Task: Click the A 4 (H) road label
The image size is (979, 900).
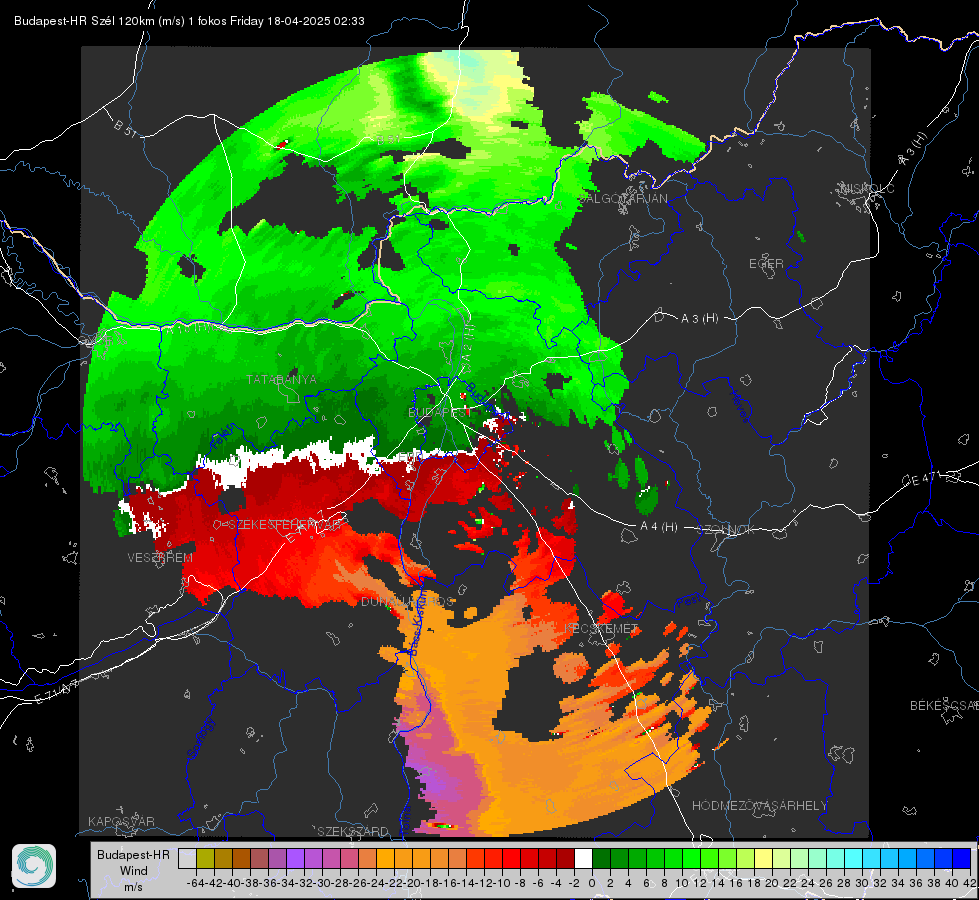Action: tap(659, 526)
